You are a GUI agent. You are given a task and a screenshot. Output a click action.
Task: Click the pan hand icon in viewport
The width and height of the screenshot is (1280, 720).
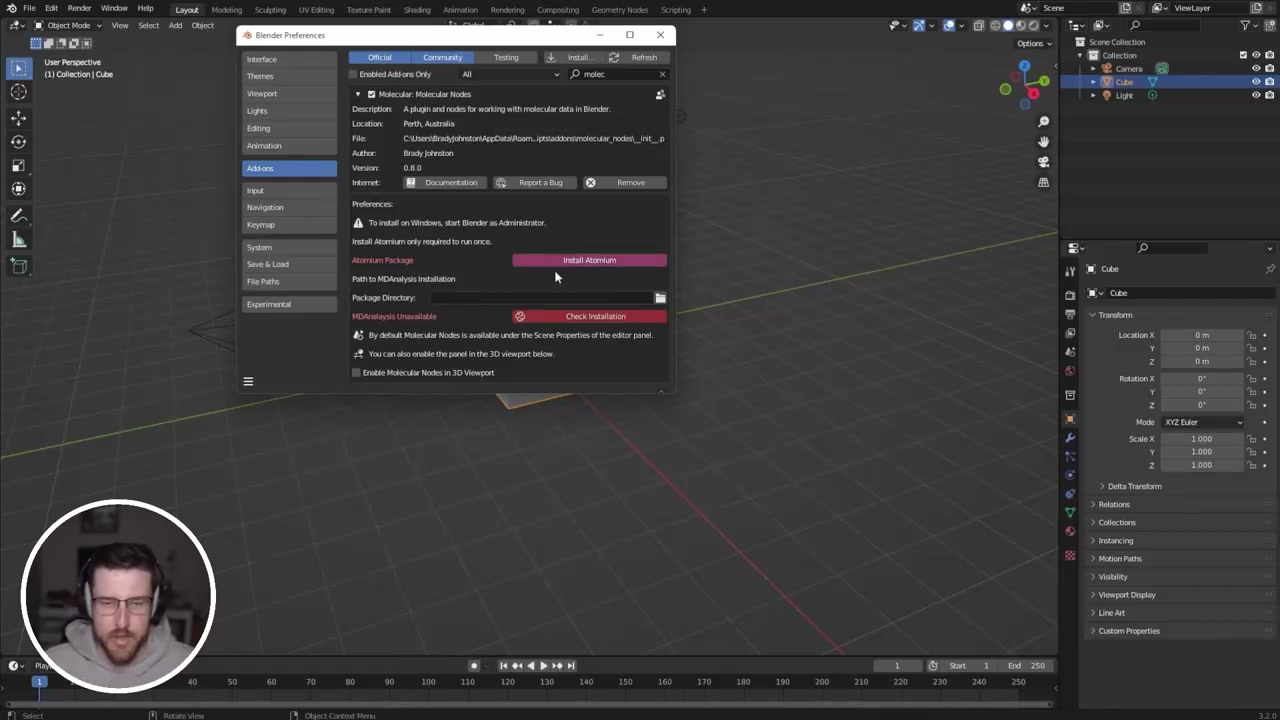pyautogui.click(x=1043, y=142)
